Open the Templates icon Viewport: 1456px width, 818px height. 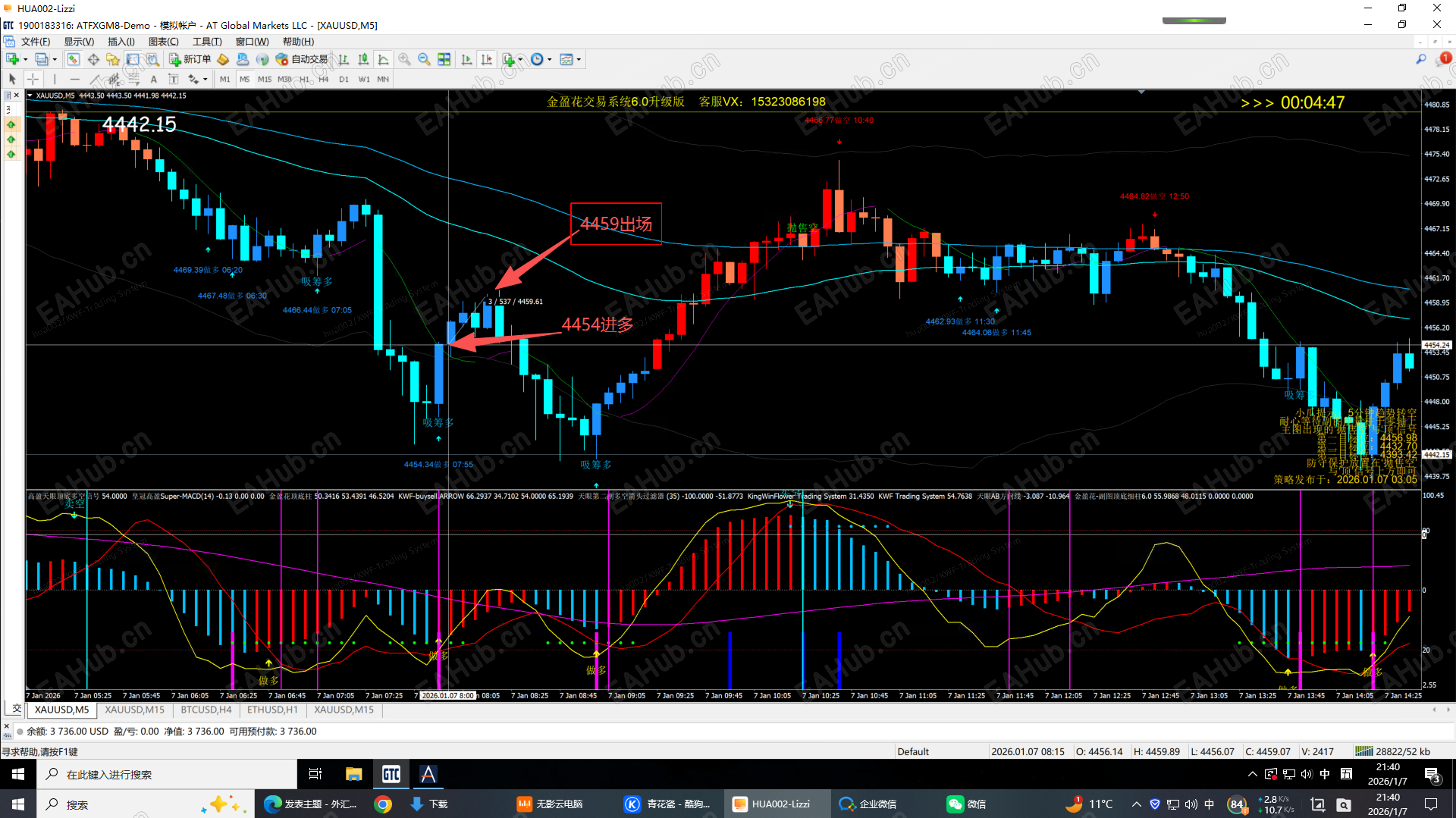coord(566,59)
